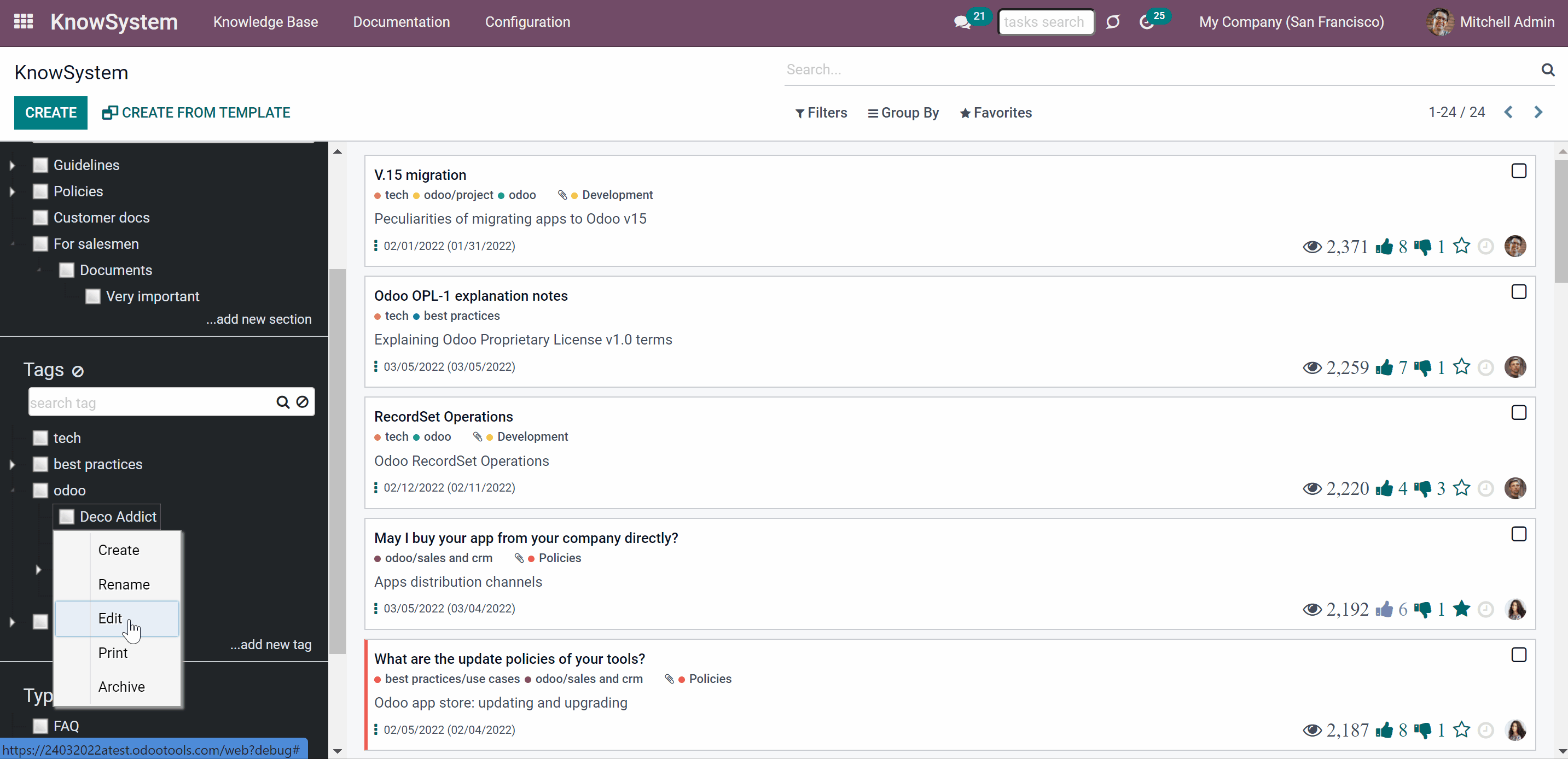Open the conversations chat icon
1568x759 pixels.
(962, 22)
